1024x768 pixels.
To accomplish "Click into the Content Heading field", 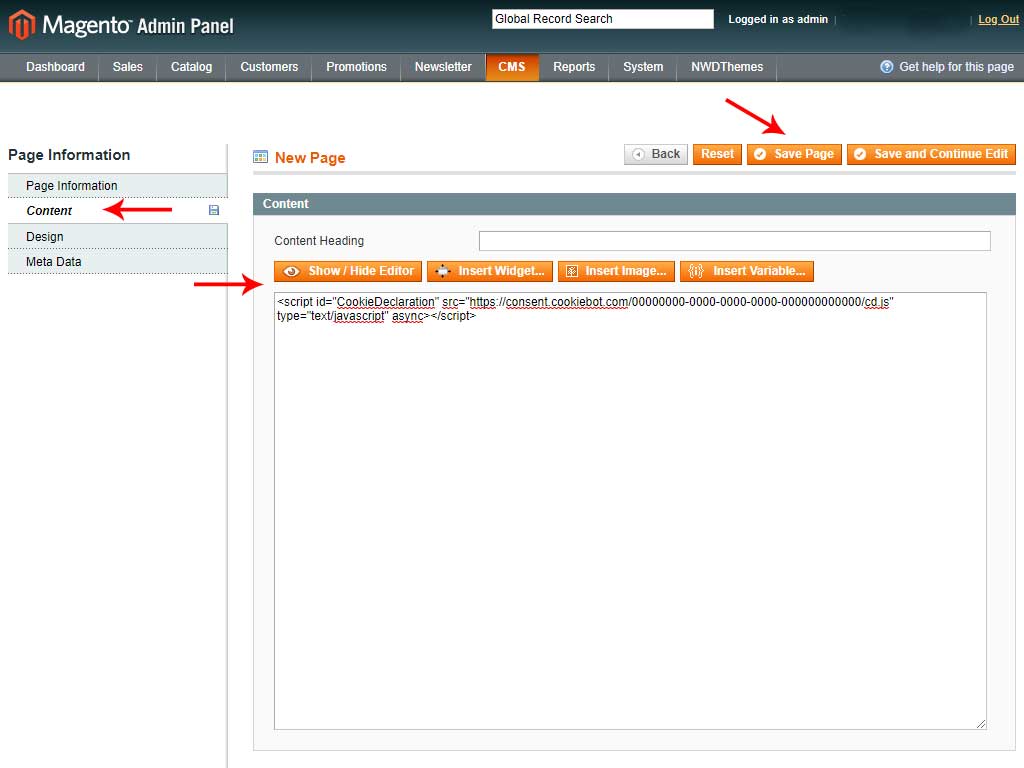I will click(735, 241).
